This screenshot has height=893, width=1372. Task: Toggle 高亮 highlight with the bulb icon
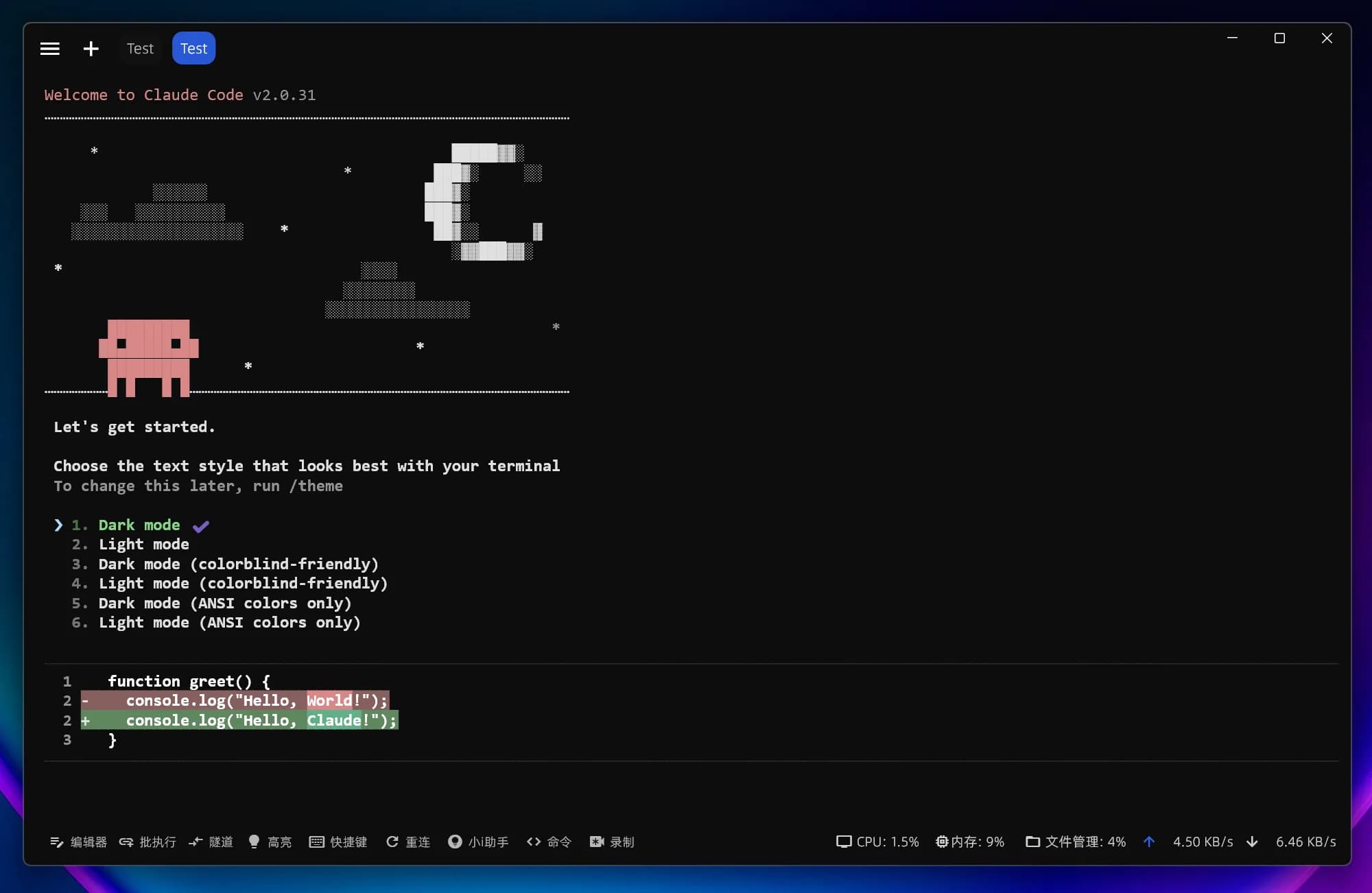pos(255,842)
